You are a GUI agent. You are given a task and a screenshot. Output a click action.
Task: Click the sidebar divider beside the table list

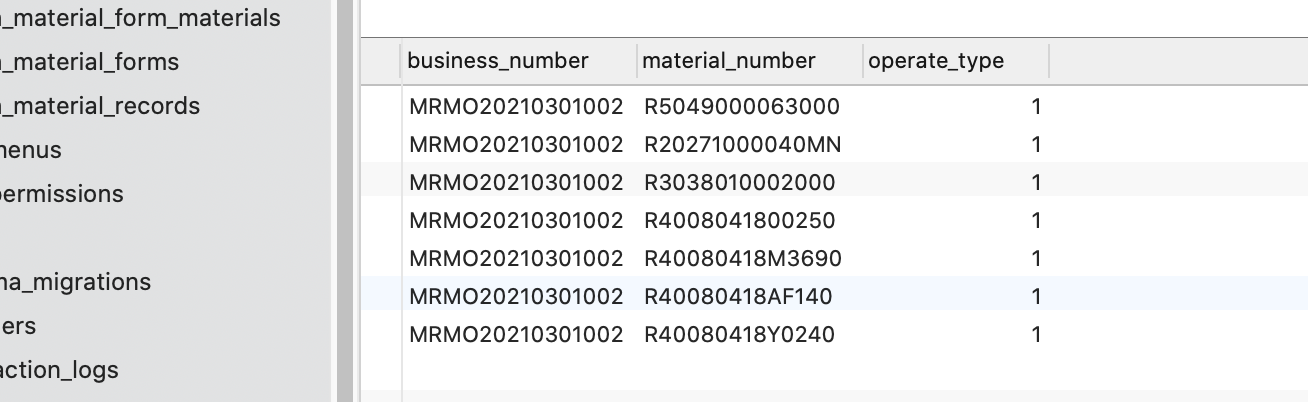[x=345, y=200]
